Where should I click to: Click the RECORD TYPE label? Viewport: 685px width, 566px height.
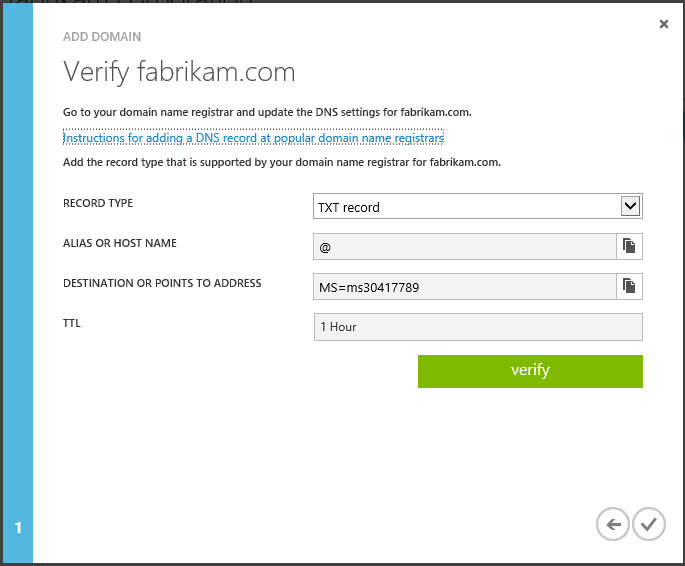98,204
